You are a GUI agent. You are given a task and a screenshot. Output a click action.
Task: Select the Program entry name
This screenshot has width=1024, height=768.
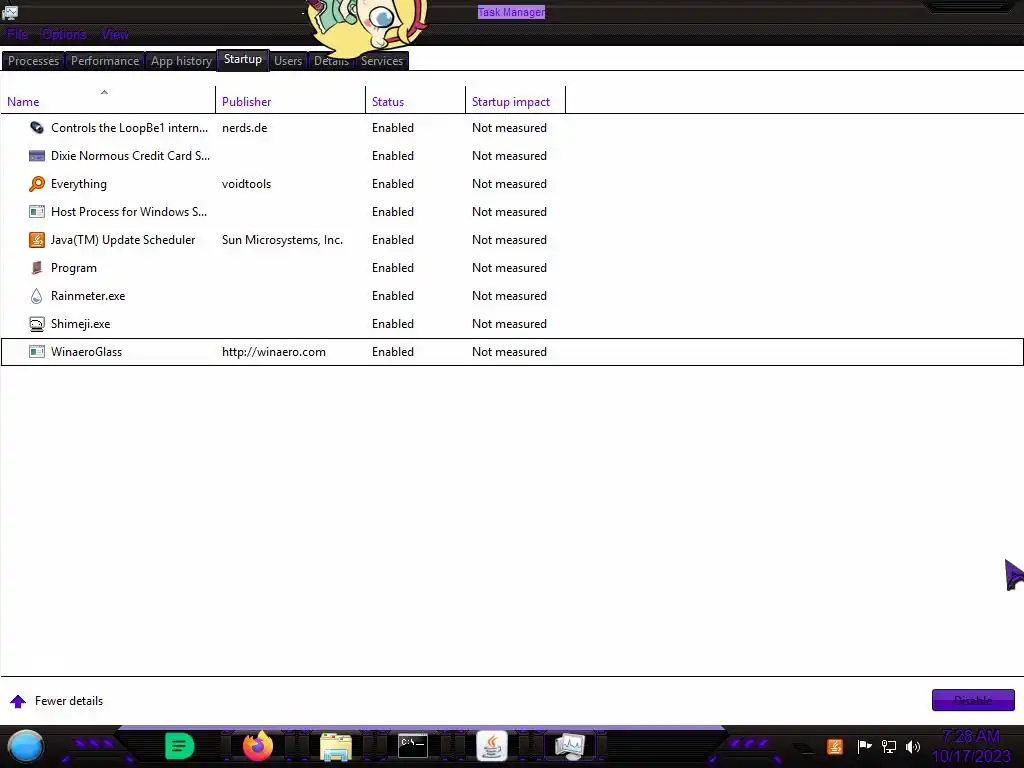point(74,268)
